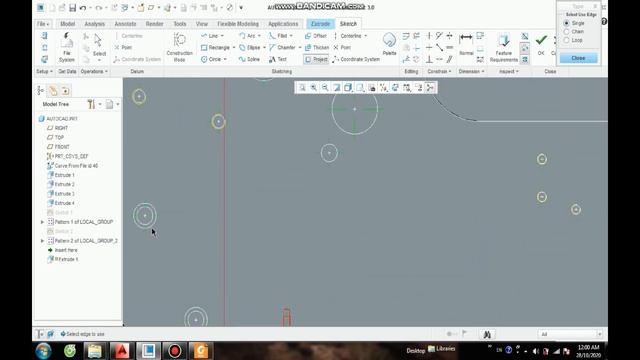Switch to the Analysis tab
This screenshot has height=360, width=640.
coord(95,24)
